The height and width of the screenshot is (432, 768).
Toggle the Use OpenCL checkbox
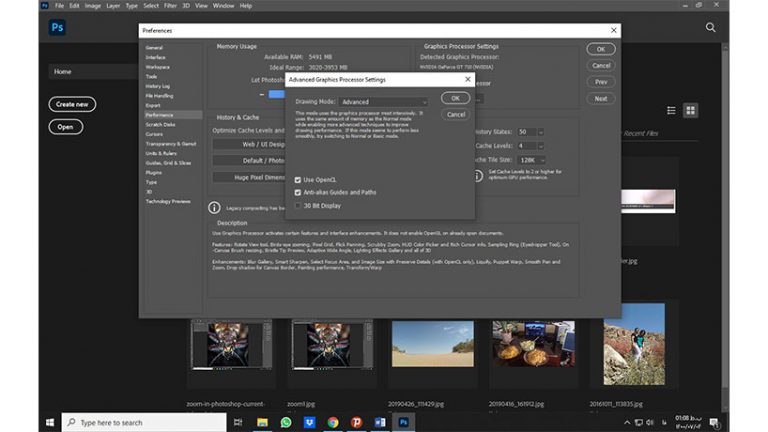point(298,180)
